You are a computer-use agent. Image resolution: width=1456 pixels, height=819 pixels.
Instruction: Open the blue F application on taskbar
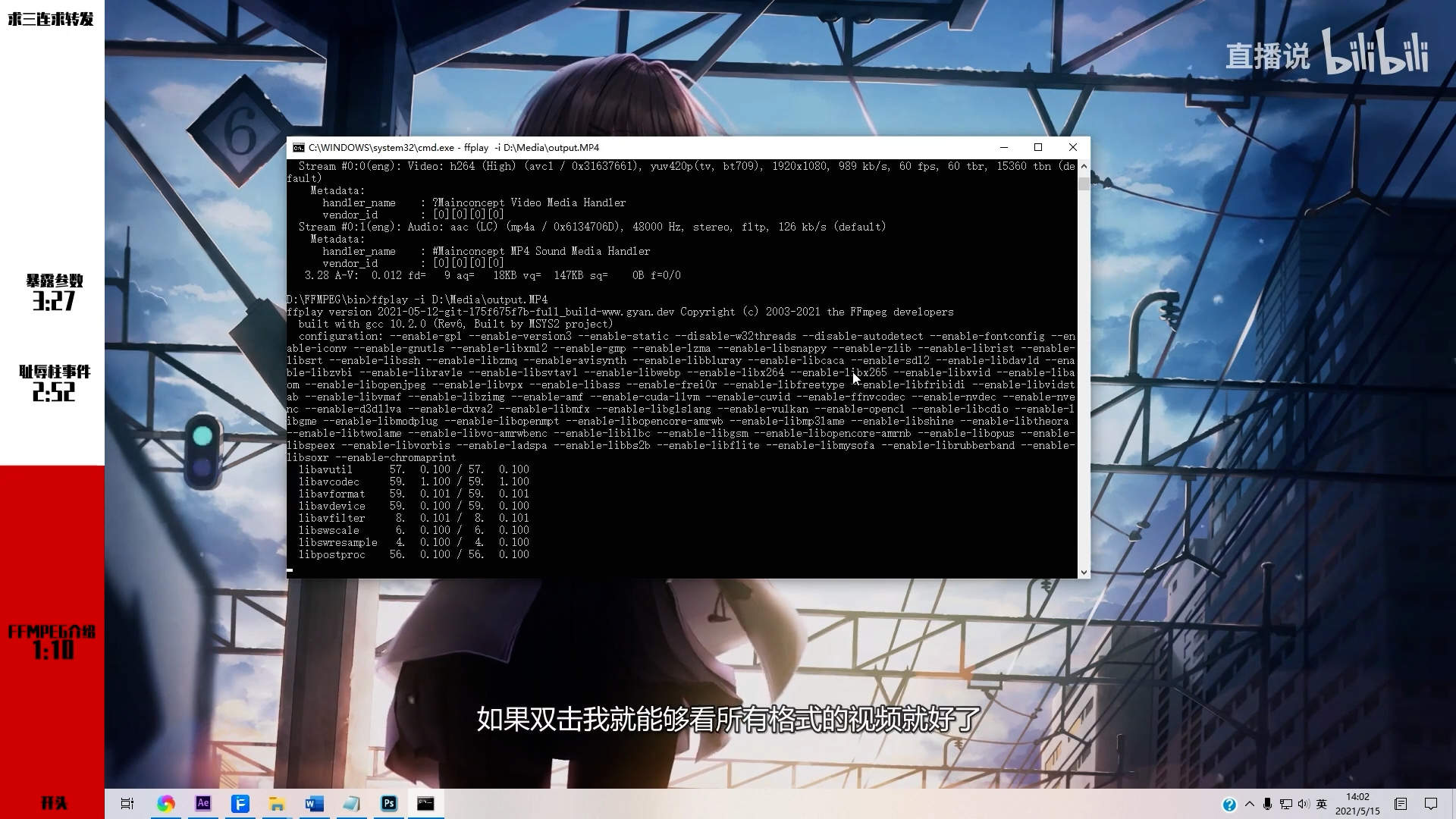240,803
